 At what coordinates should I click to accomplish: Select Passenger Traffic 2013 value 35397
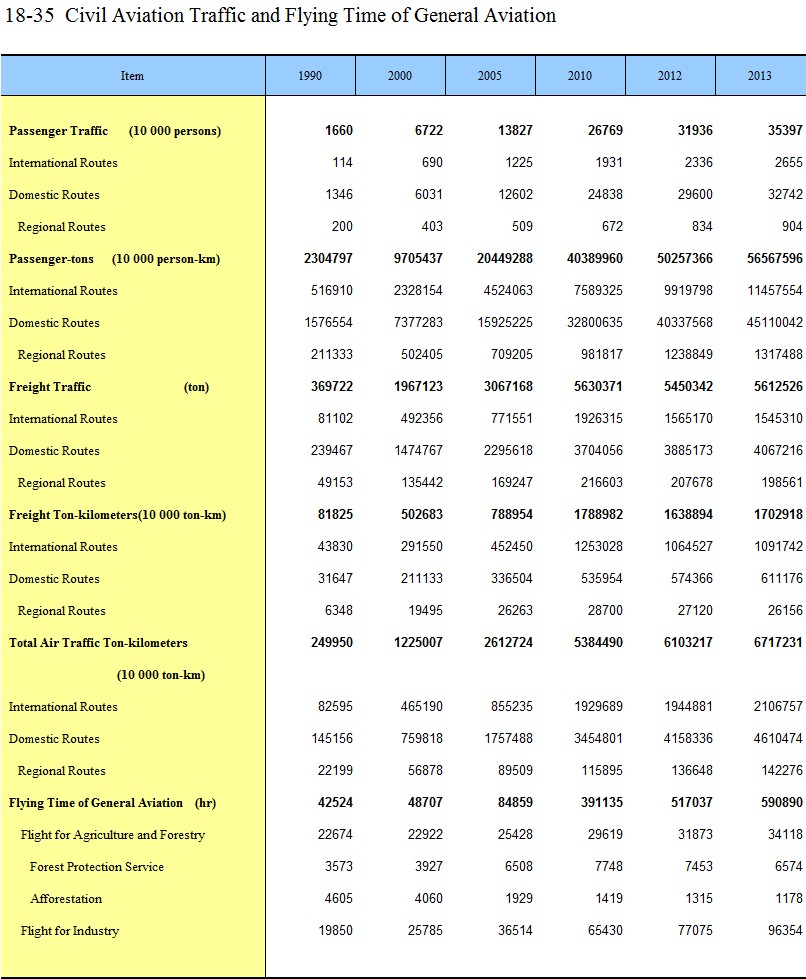pos(782,131)
